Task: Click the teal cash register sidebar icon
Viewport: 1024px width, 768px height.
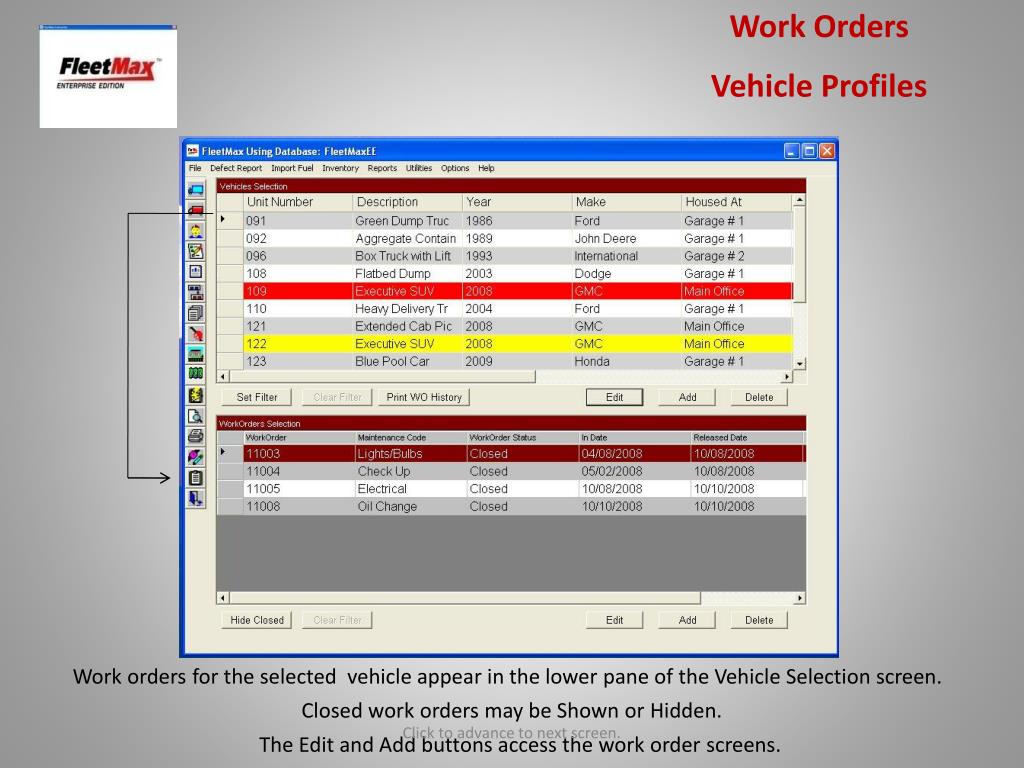Action: [x=196, y=354]
